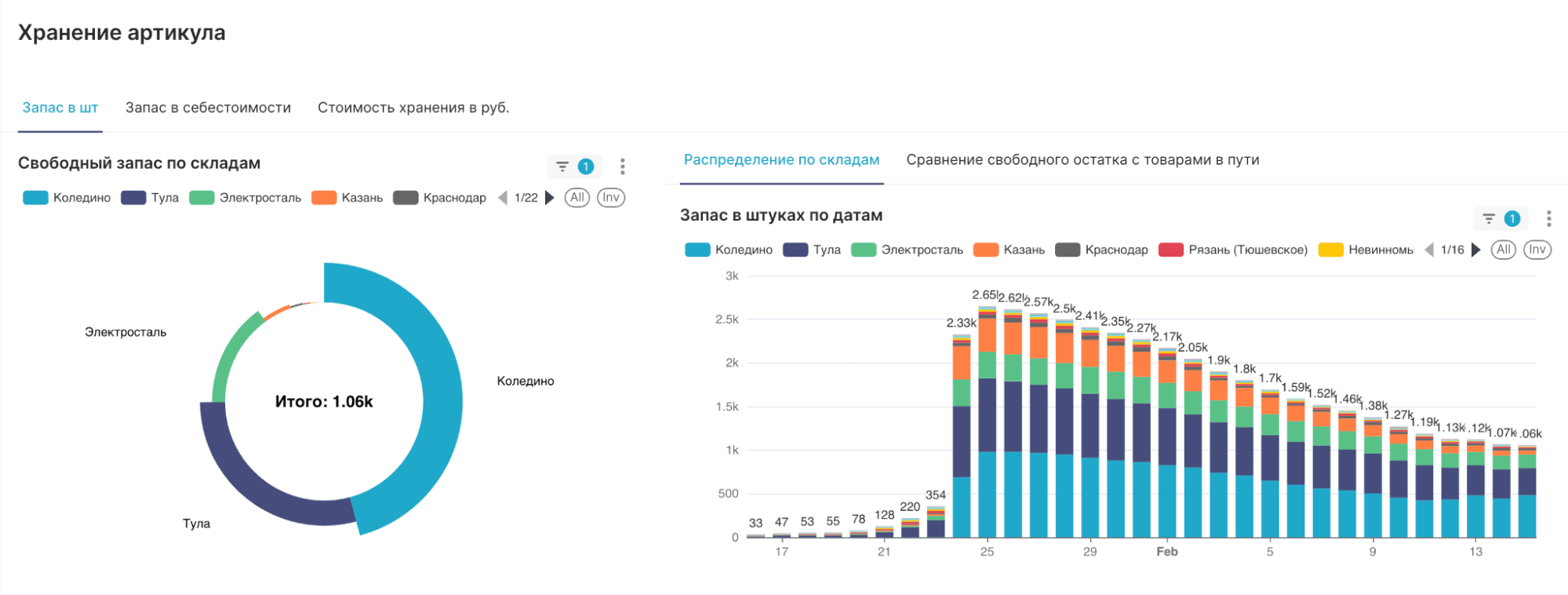Switch to Запас в себестоимости tab
Image resolution: width=1568 pixels, height=595 pixels.
pos(208,108)
